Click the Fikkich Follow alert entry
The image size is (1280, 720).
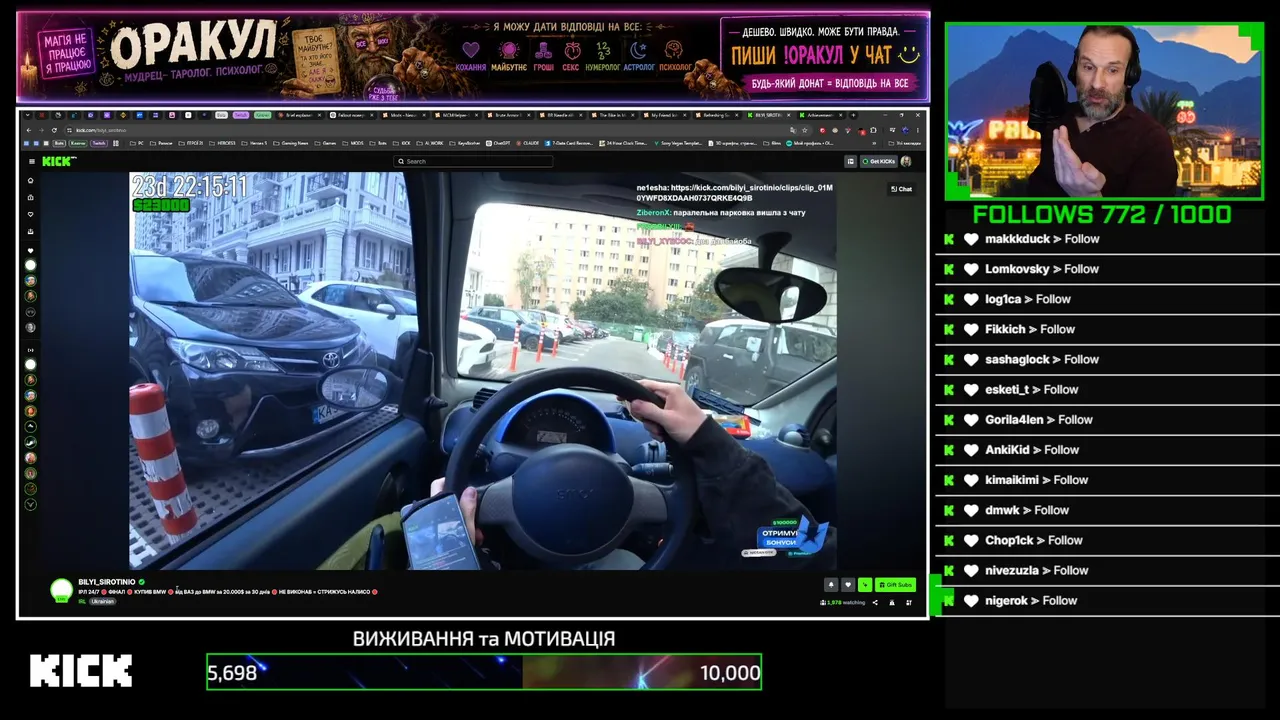pyautogui.click(x=1107, y=329)
